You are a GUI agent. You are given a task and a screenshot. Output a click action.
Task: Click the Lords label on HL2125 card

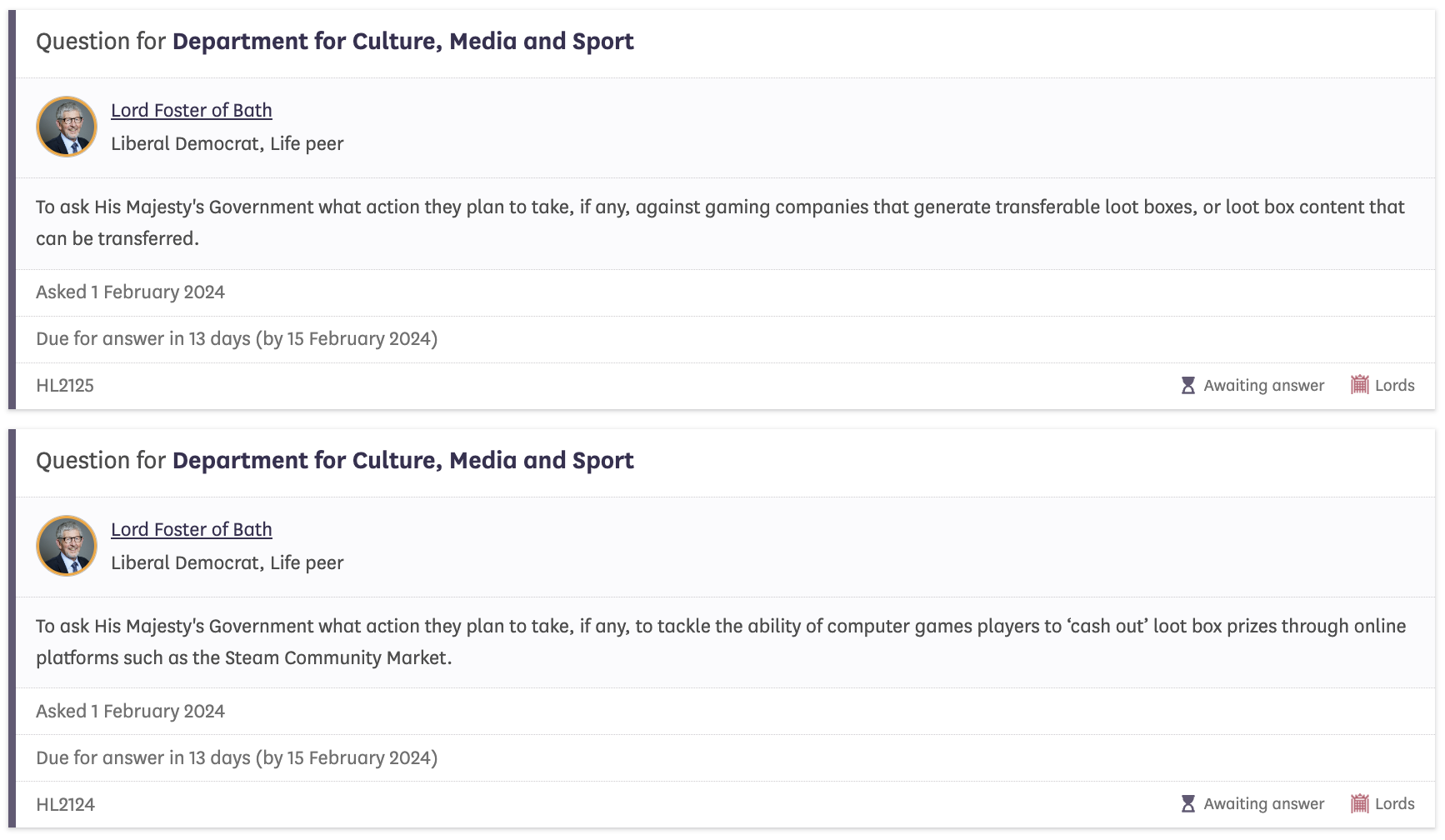point(1395,385)
